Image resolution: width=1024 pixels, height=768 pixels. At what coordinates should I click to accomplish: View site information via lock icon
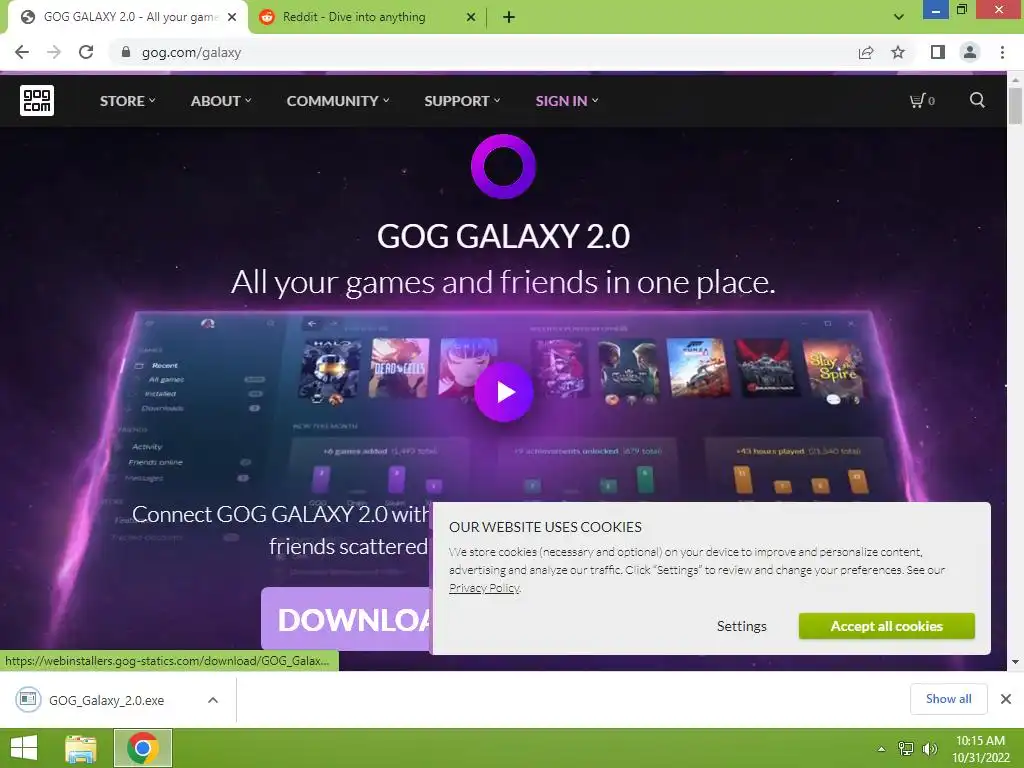coord(126,52)
